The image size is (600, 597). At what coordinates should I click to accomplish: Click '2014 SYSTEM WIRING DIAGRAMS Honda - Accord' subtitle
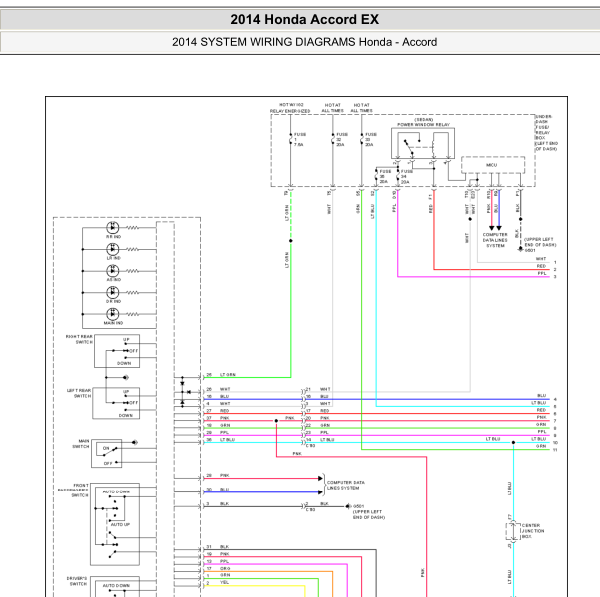305,42
